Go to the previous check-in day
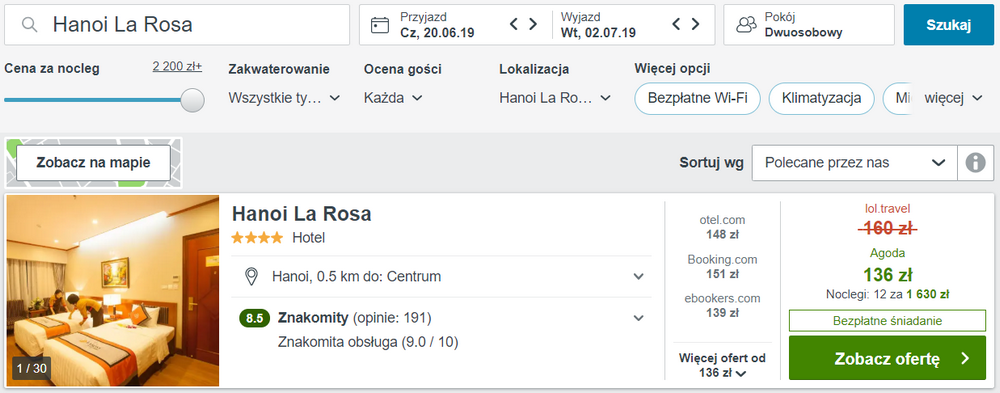Image resolution: width=1000 pixels, height=393 pixels. (x=514, y=25)
